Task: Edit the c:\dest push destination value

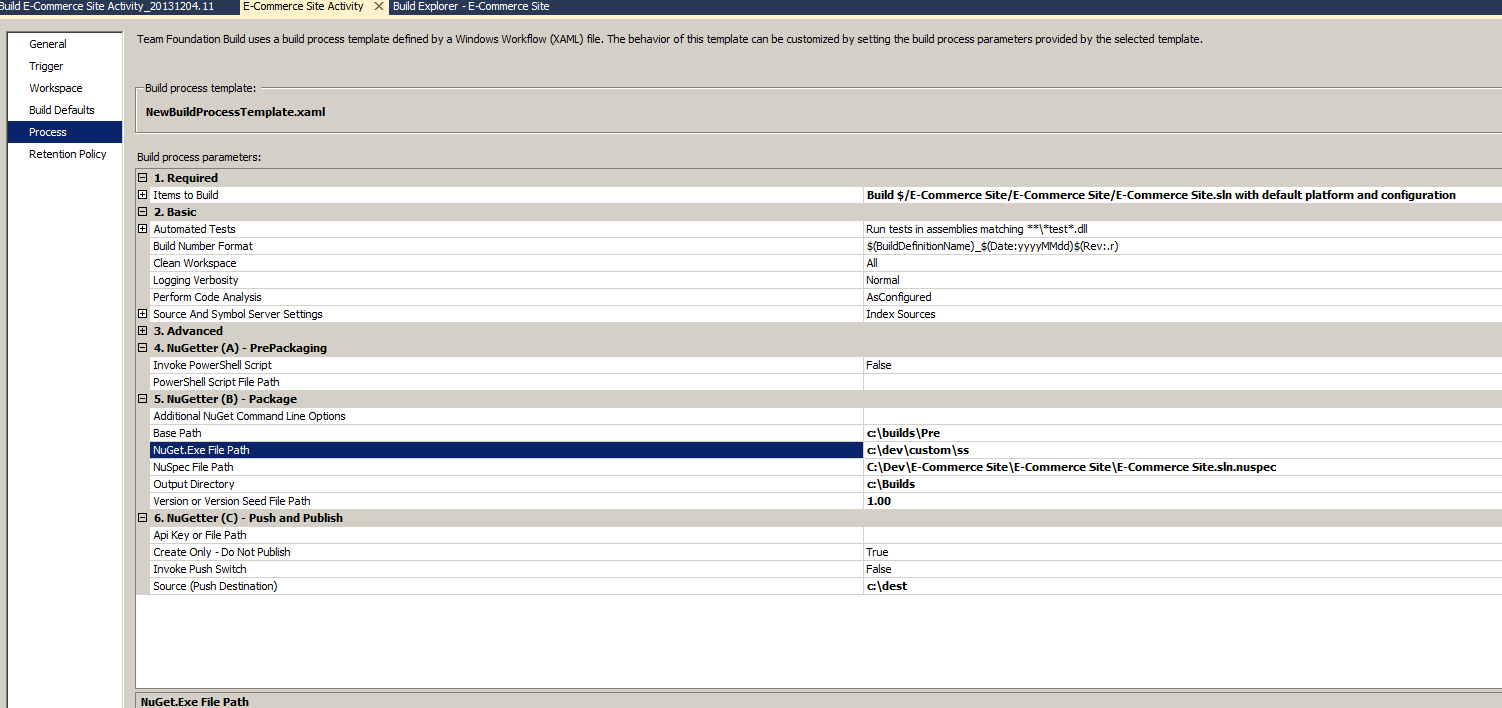Action: click(1183, 586)
